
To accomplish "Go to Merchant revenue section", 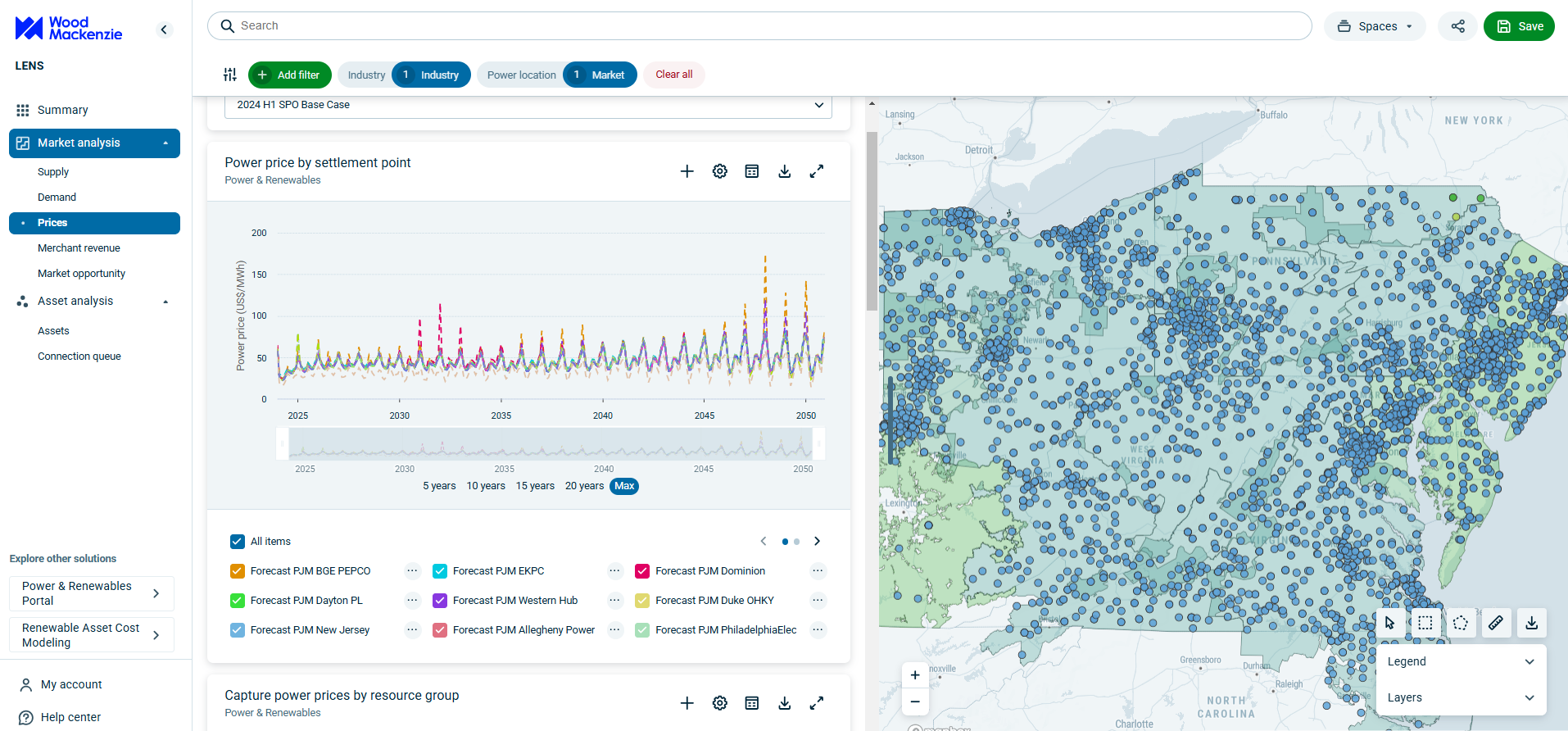I will click(x=79, y=248).
